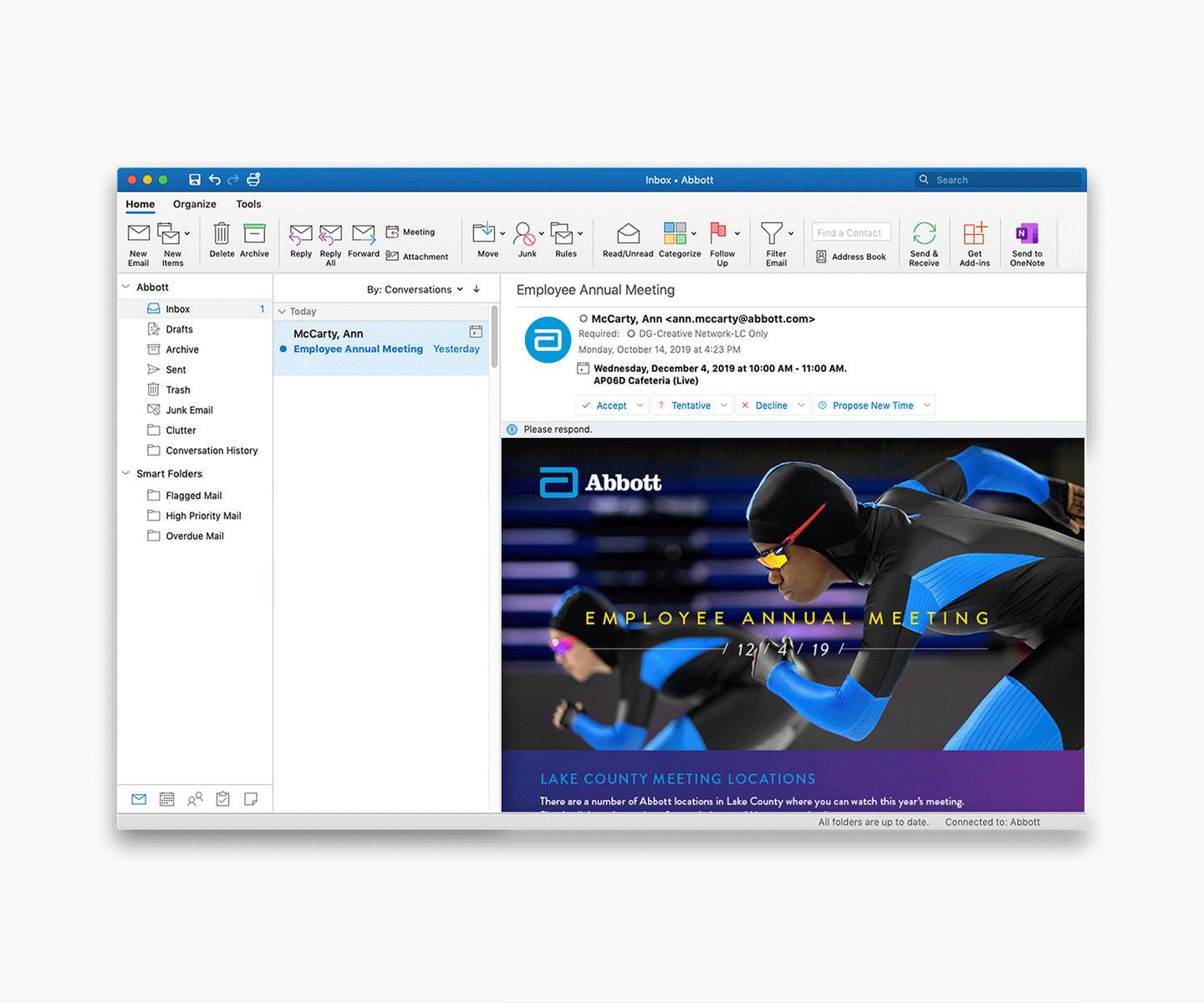Screen dimensions: 1204x1003
Task: Click the Print icon in the title bar
Action: click(254, 180)
